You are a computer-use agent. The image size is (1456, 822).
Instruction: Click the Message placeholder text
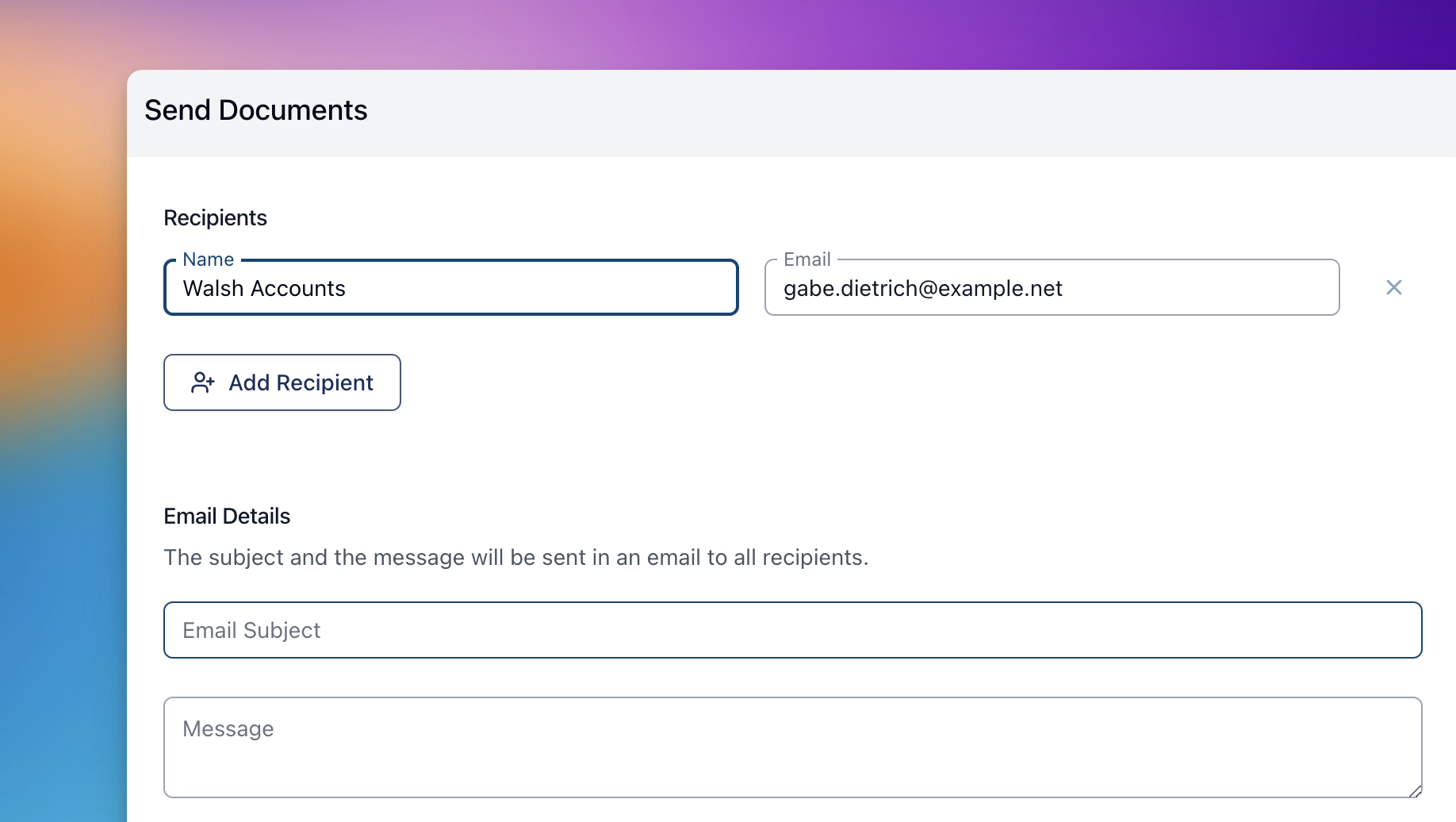[228, 729]
